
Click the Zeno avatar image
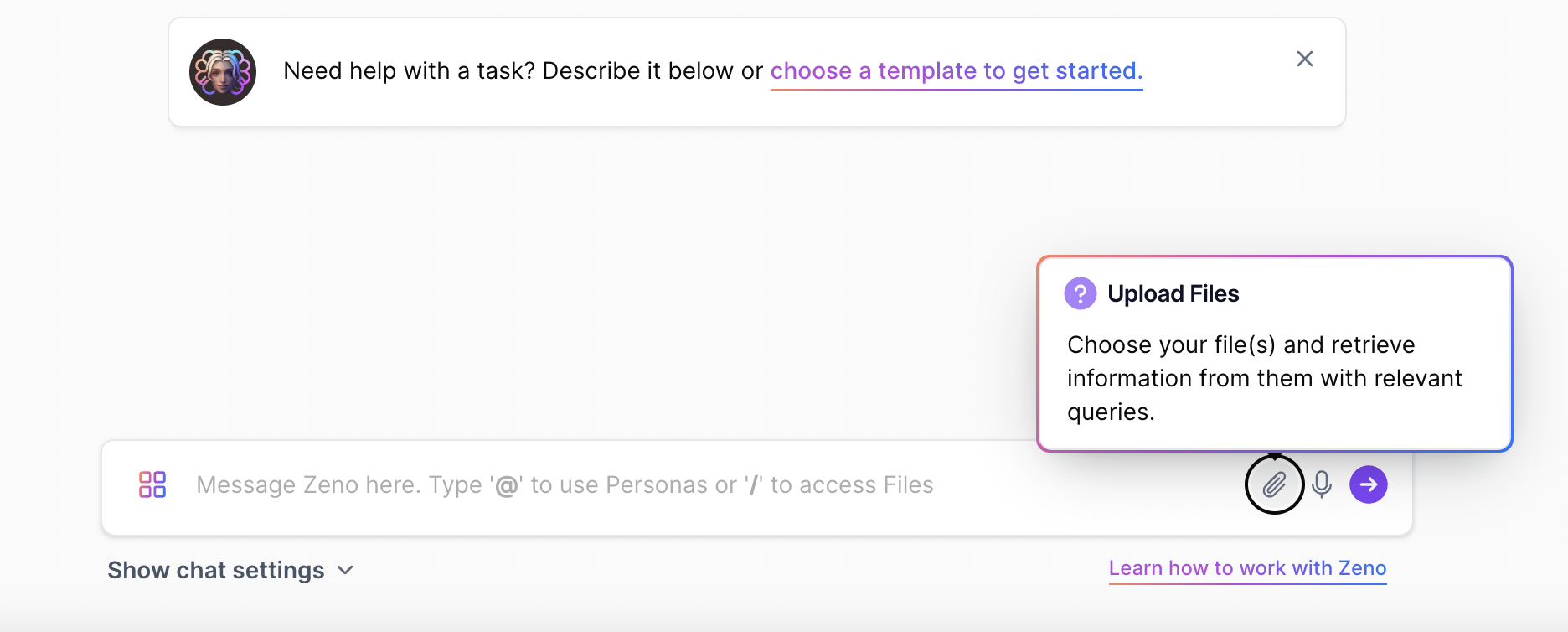coord(222,72)
